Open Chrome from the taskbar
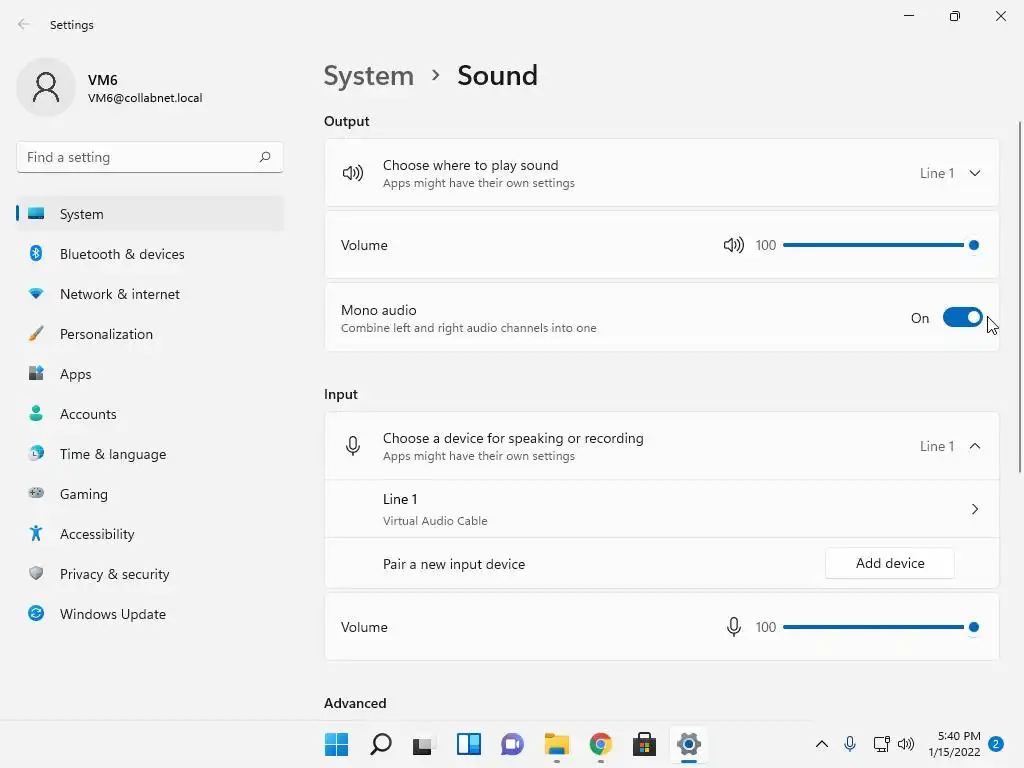 click(x=600, y=744)
